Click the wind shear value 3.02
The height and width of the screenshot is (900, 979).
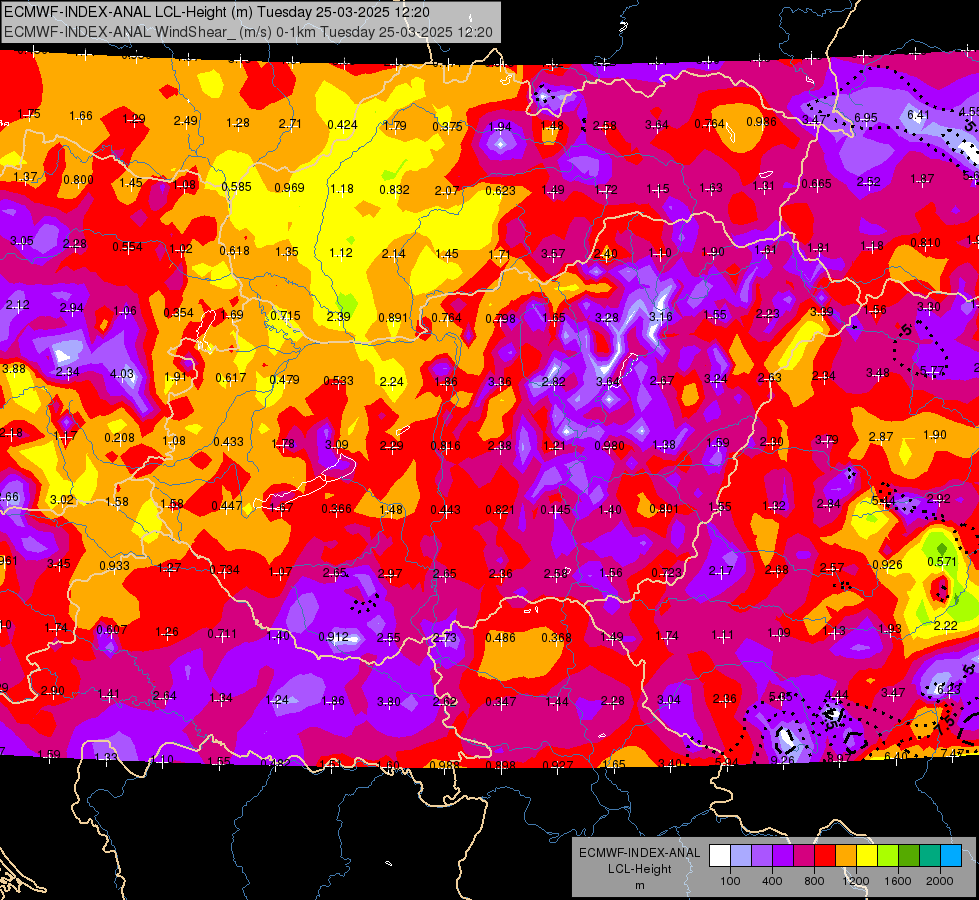pyautogui.click(x=62, y=500)
